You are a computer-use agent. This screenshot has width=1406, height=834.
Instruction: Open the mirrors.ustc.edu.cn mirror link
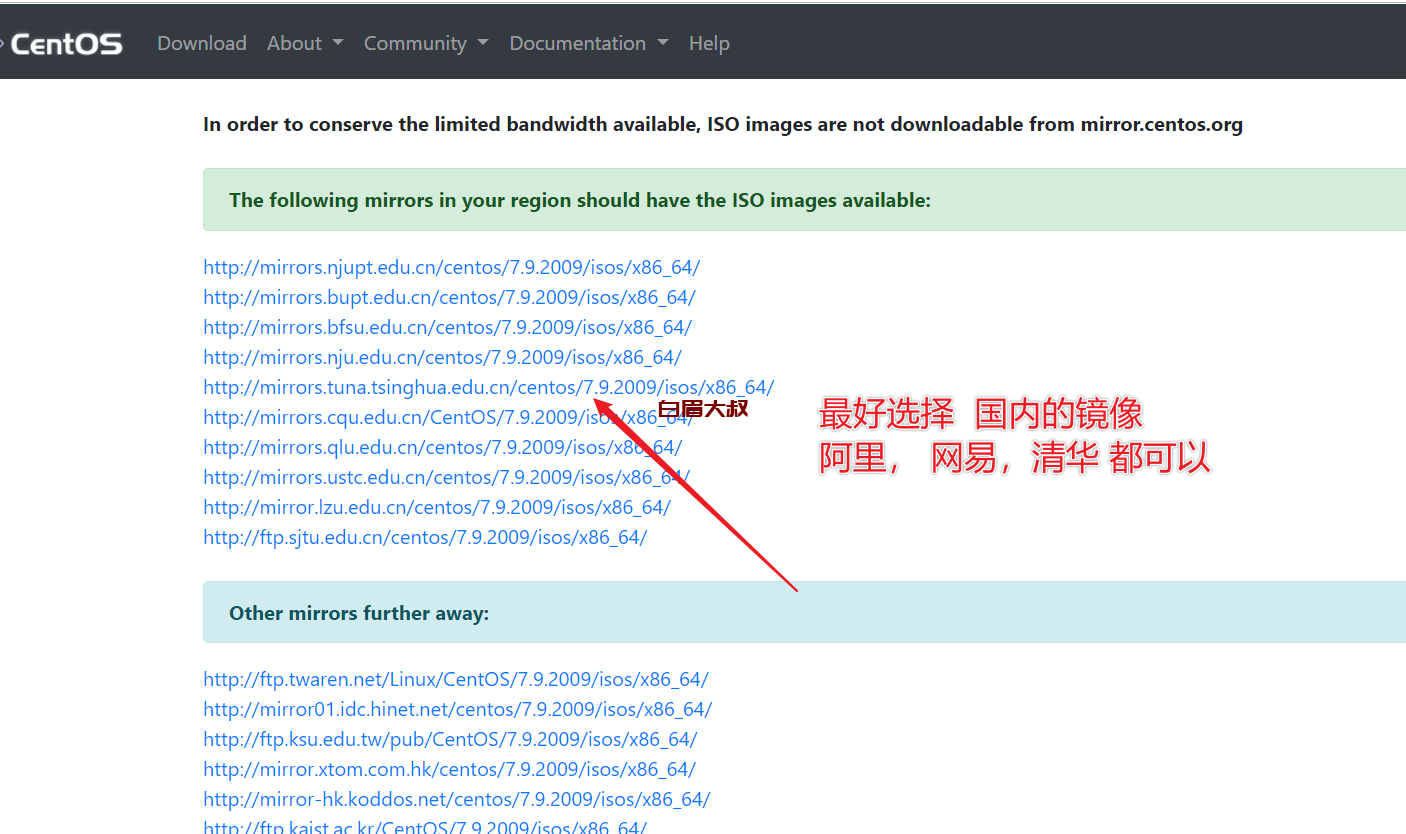(447, 477)
